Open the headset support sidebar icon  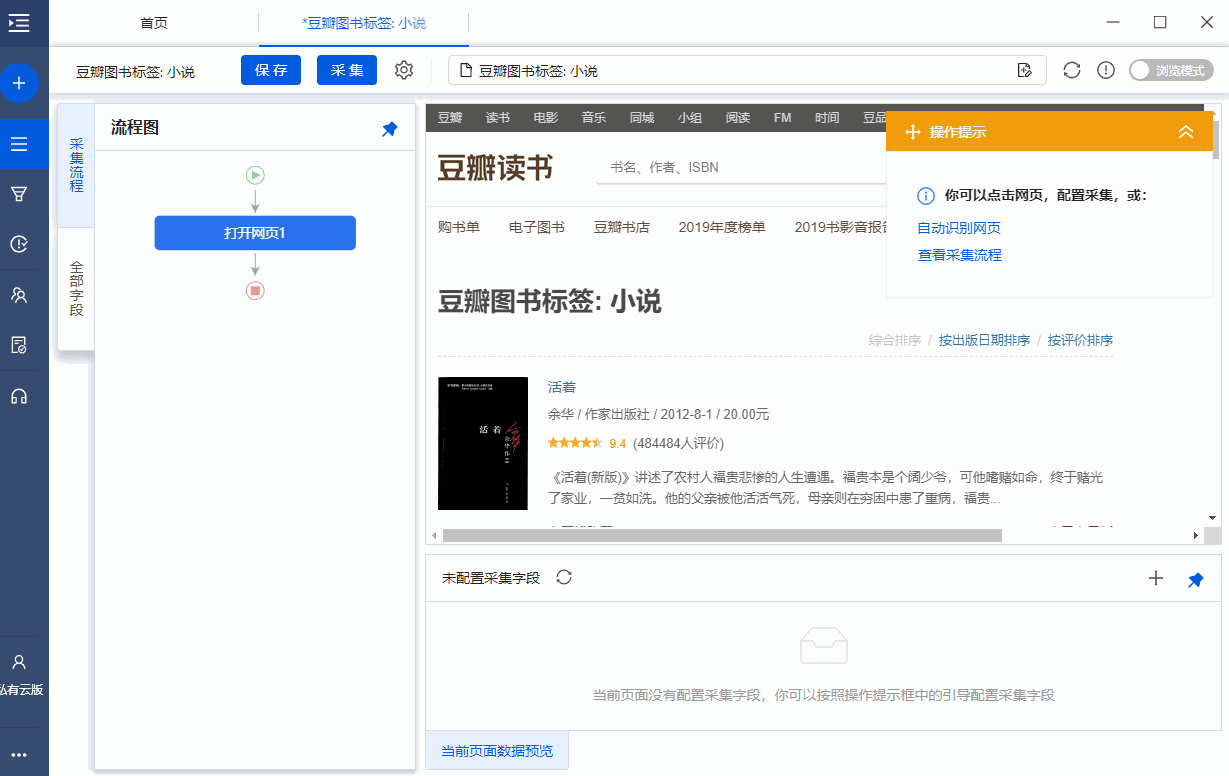[19, 396]
